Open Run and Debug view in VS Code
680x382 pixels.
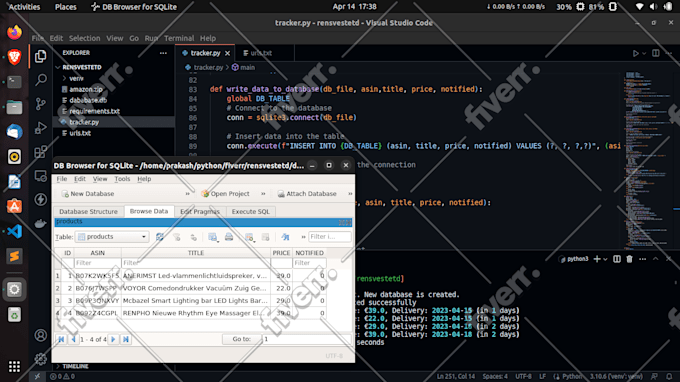(x=41, y=128)
